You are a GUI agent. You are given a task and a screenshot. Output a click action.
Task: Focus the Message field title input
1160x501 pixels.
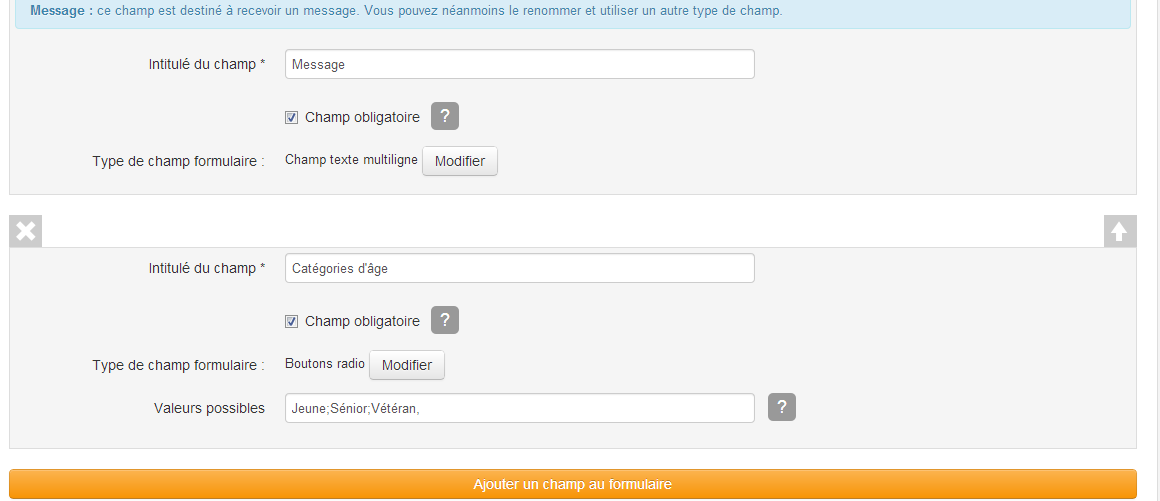pos(519,64)
